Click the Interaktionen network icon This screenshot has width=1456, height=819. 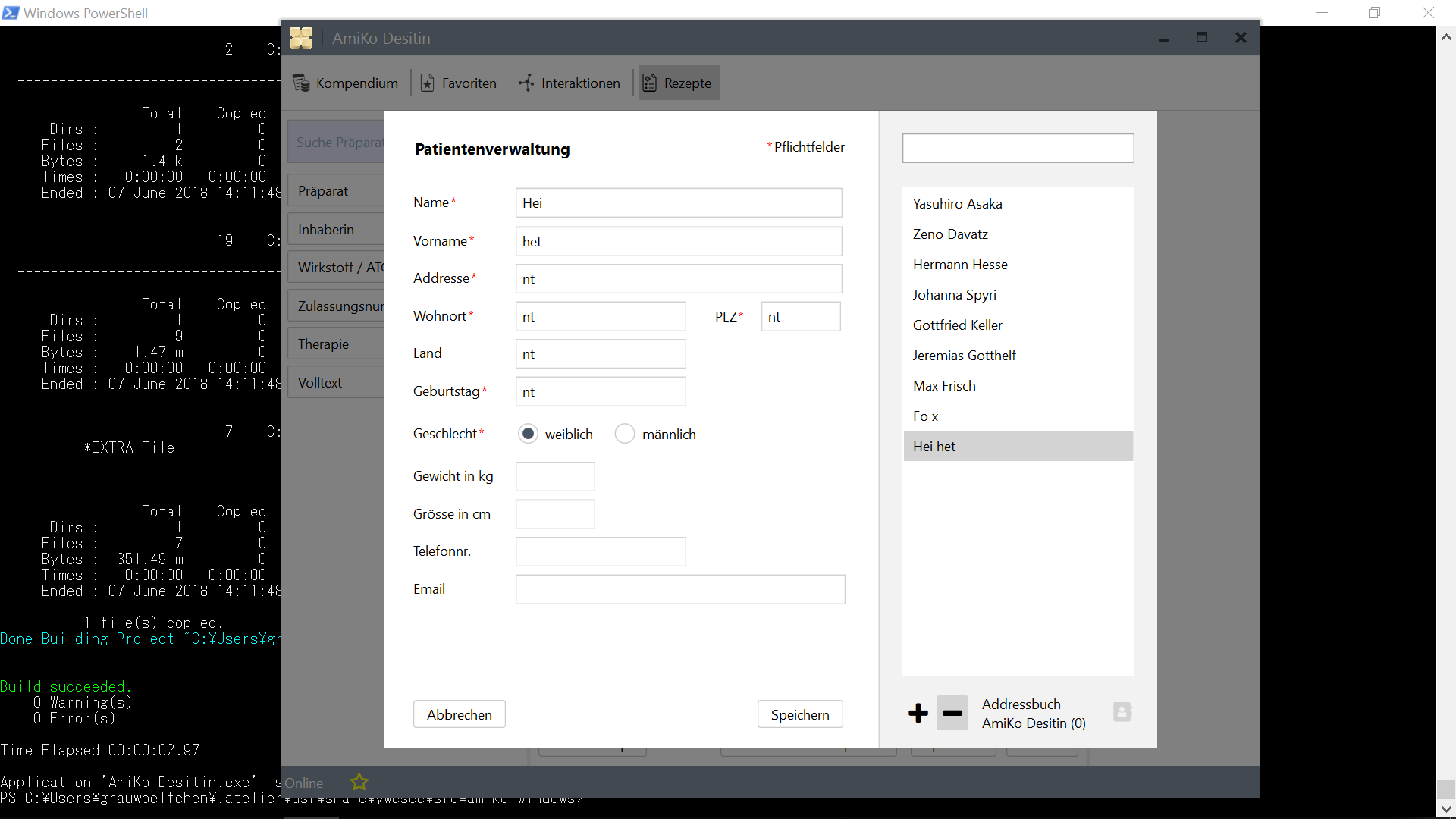click(526, 83)
